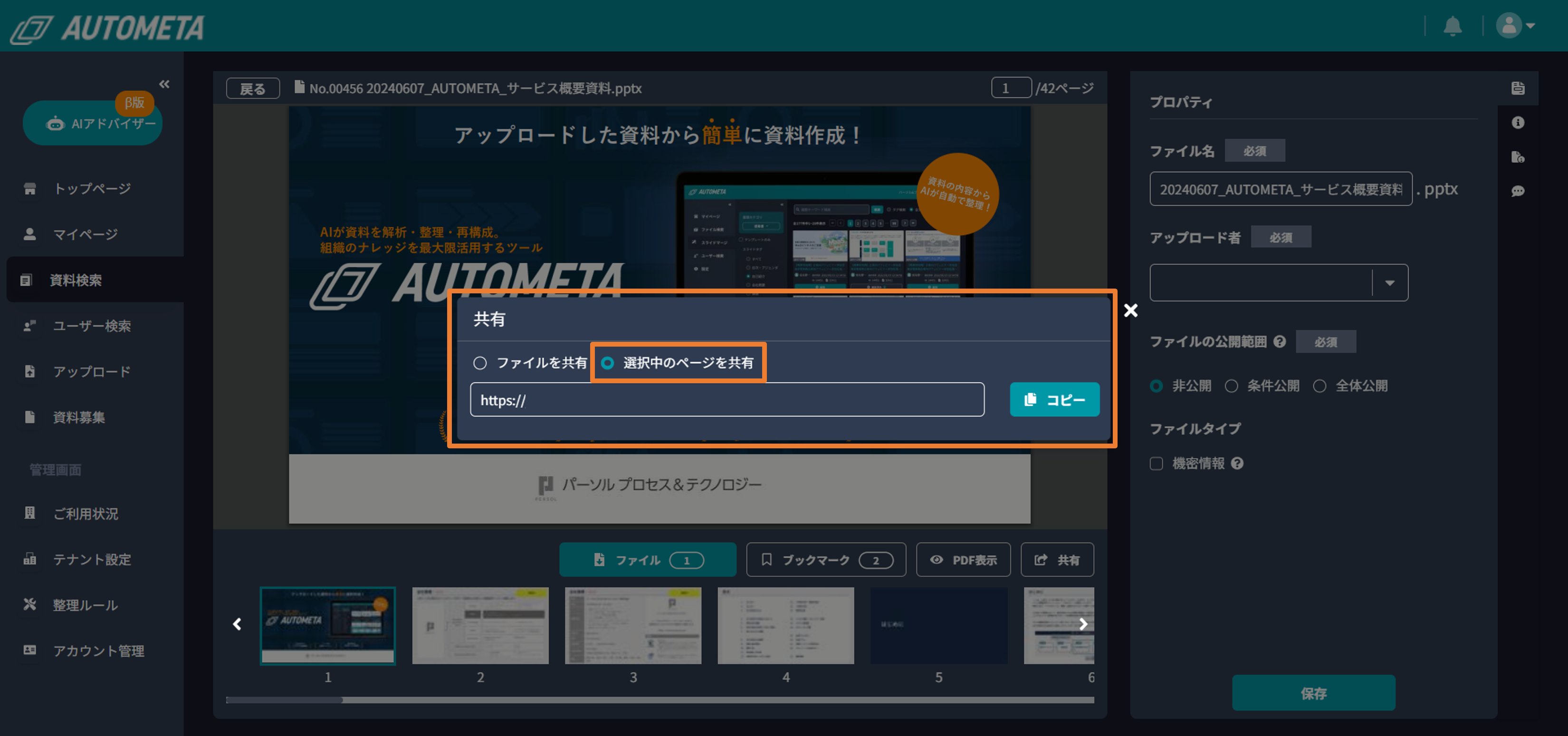Select slide thumbnail 3
1568x736 pixels.
[633, 625]
